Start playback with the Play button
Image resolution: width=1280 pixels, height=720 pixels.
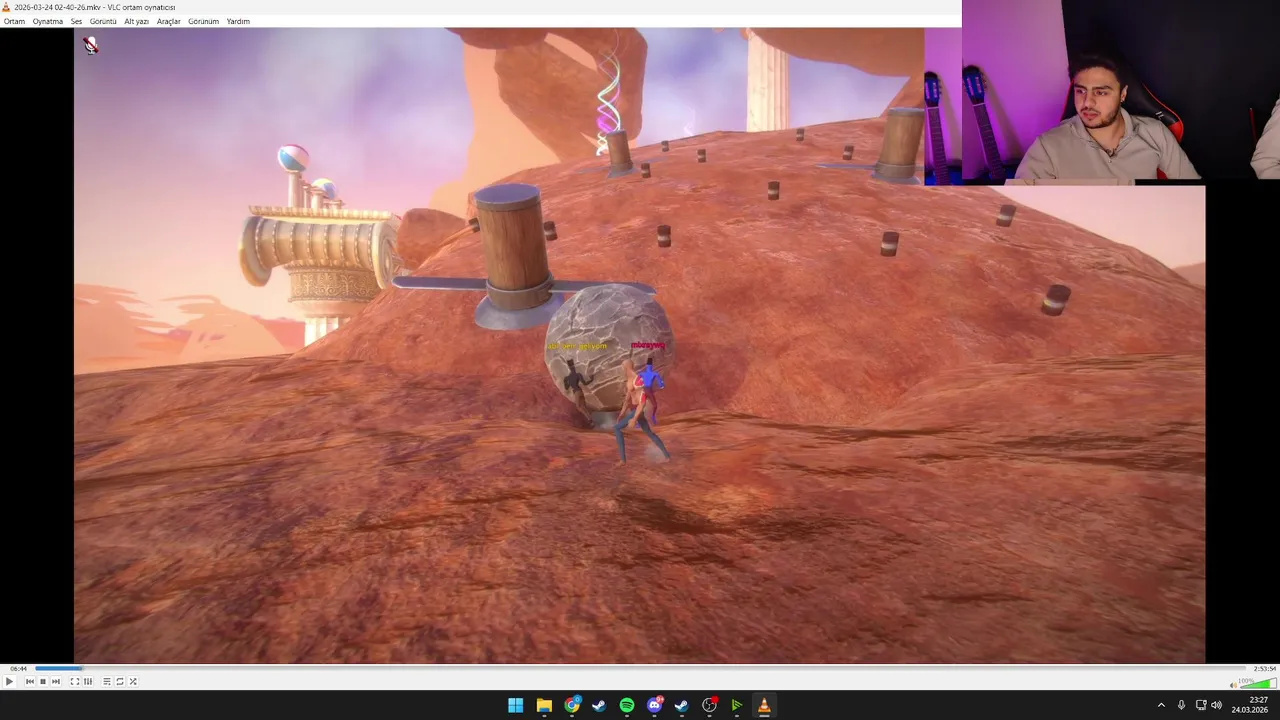click(x=9, y=681)
